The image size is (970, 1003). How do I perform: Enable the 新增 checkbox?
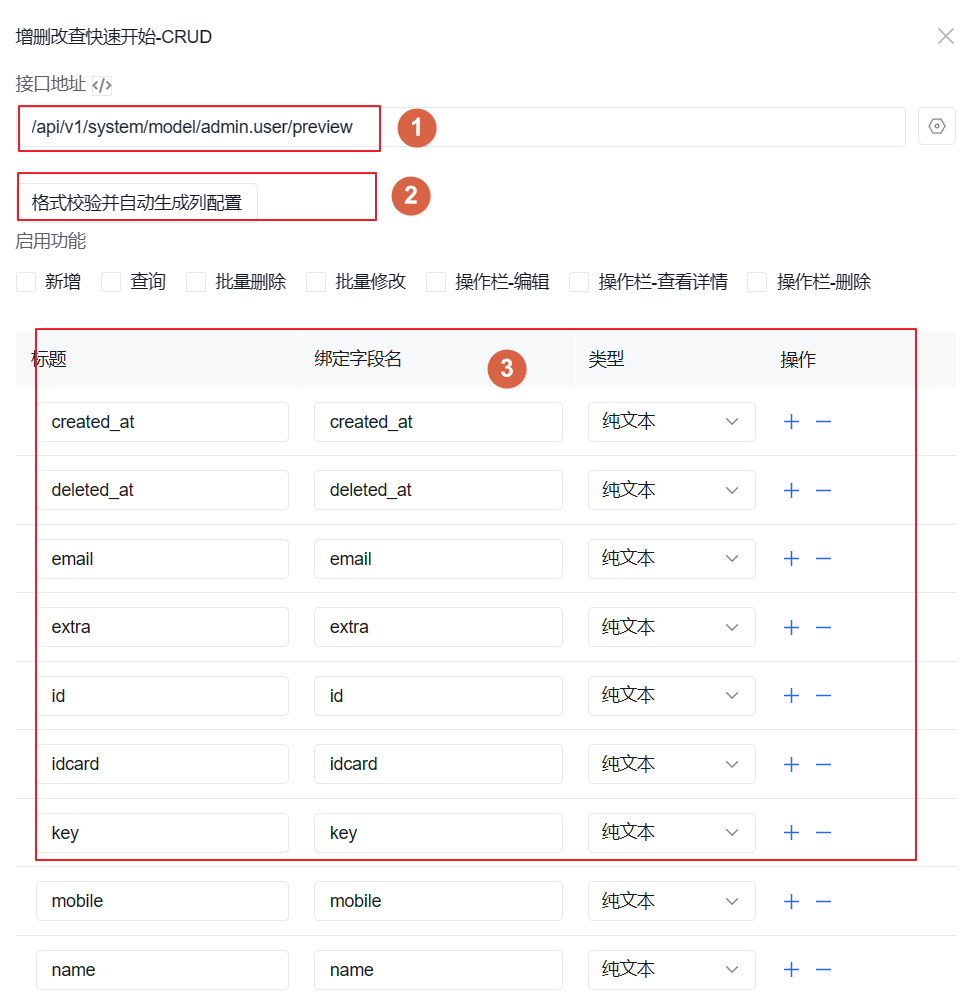[27, 283]
